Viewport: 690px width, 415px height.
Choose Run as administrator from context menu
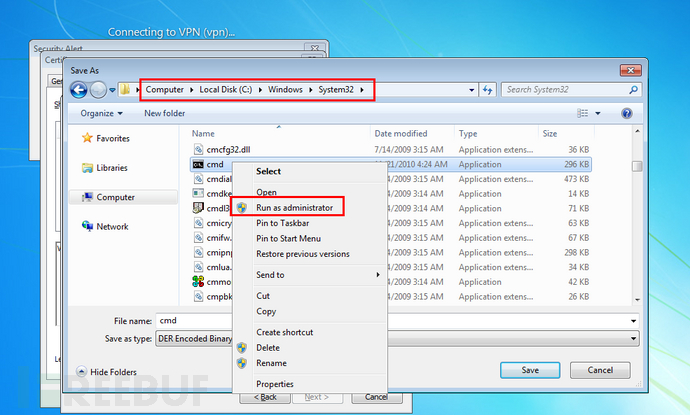tap(294, 207)
